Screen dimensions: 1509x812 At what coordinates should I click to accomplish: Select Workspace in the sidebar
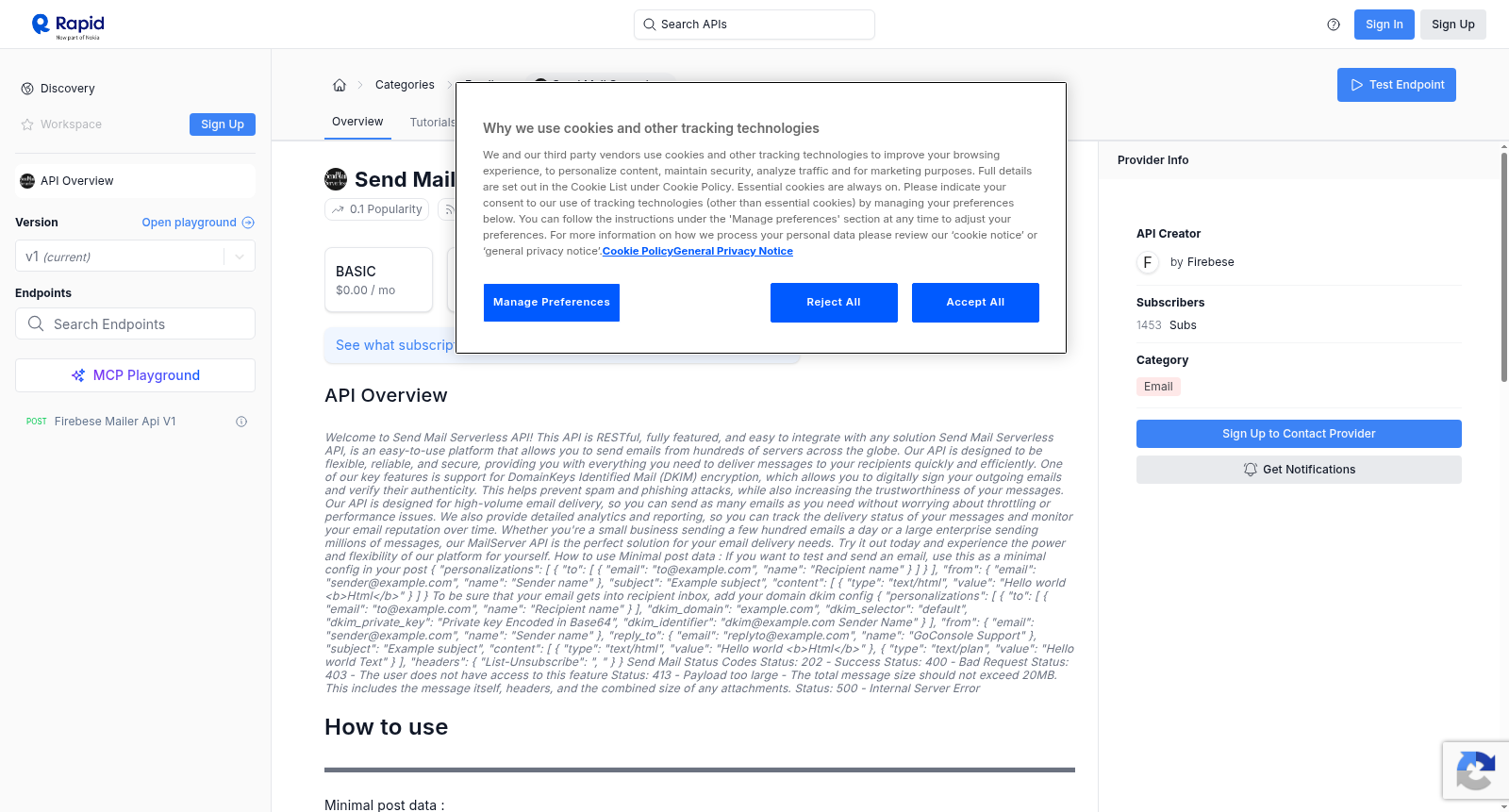(71, 124)
